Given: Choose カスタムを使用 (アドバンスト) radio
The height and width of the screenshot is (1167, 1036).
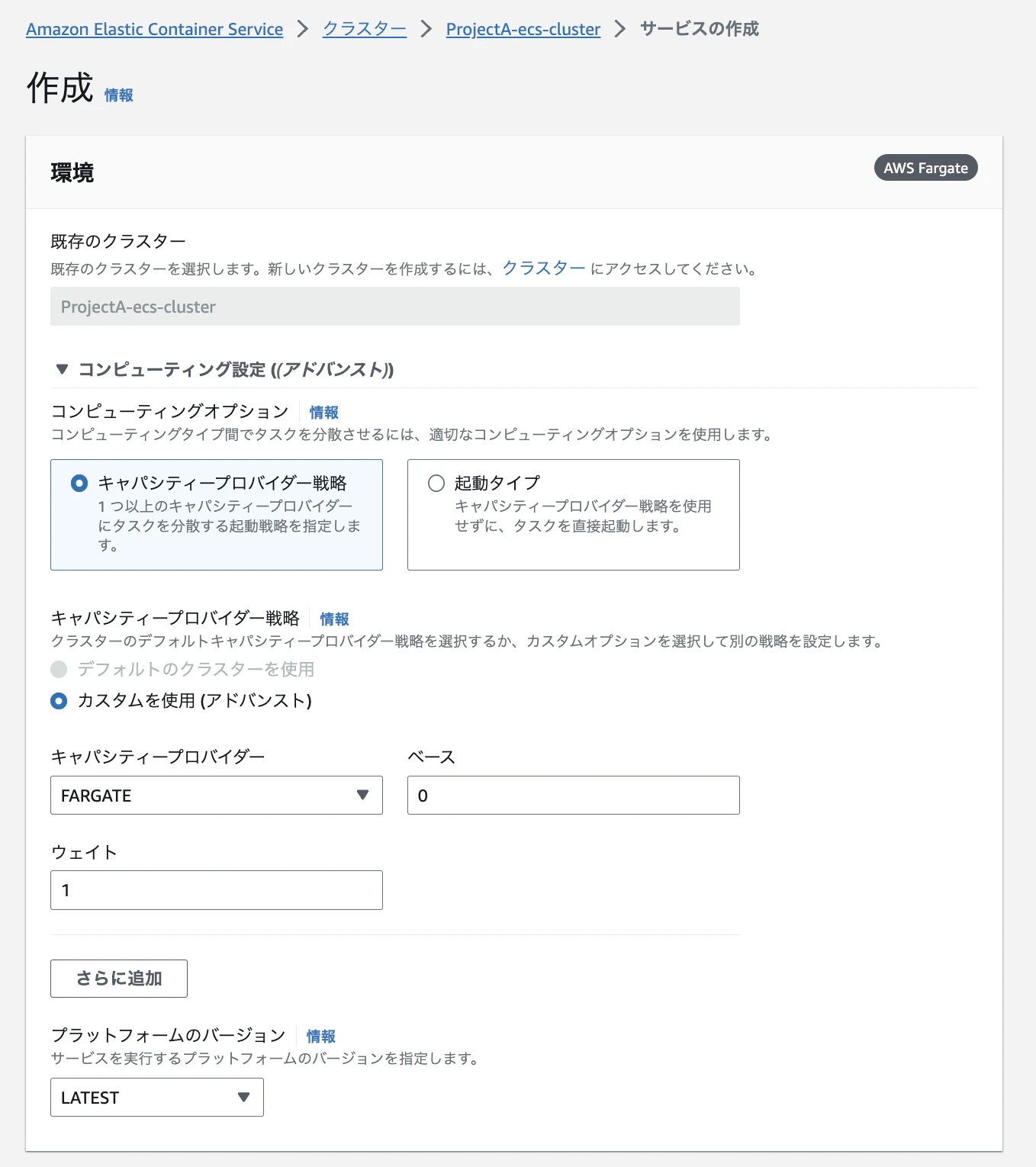Looking at the screenshot, I should point(59,701).
